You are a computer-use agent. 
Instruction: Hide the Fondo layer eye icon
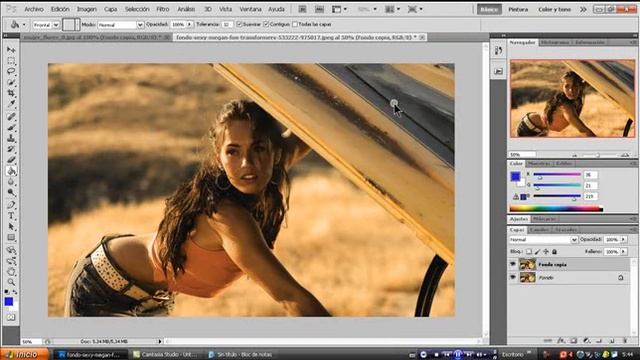tap(513, 278)
